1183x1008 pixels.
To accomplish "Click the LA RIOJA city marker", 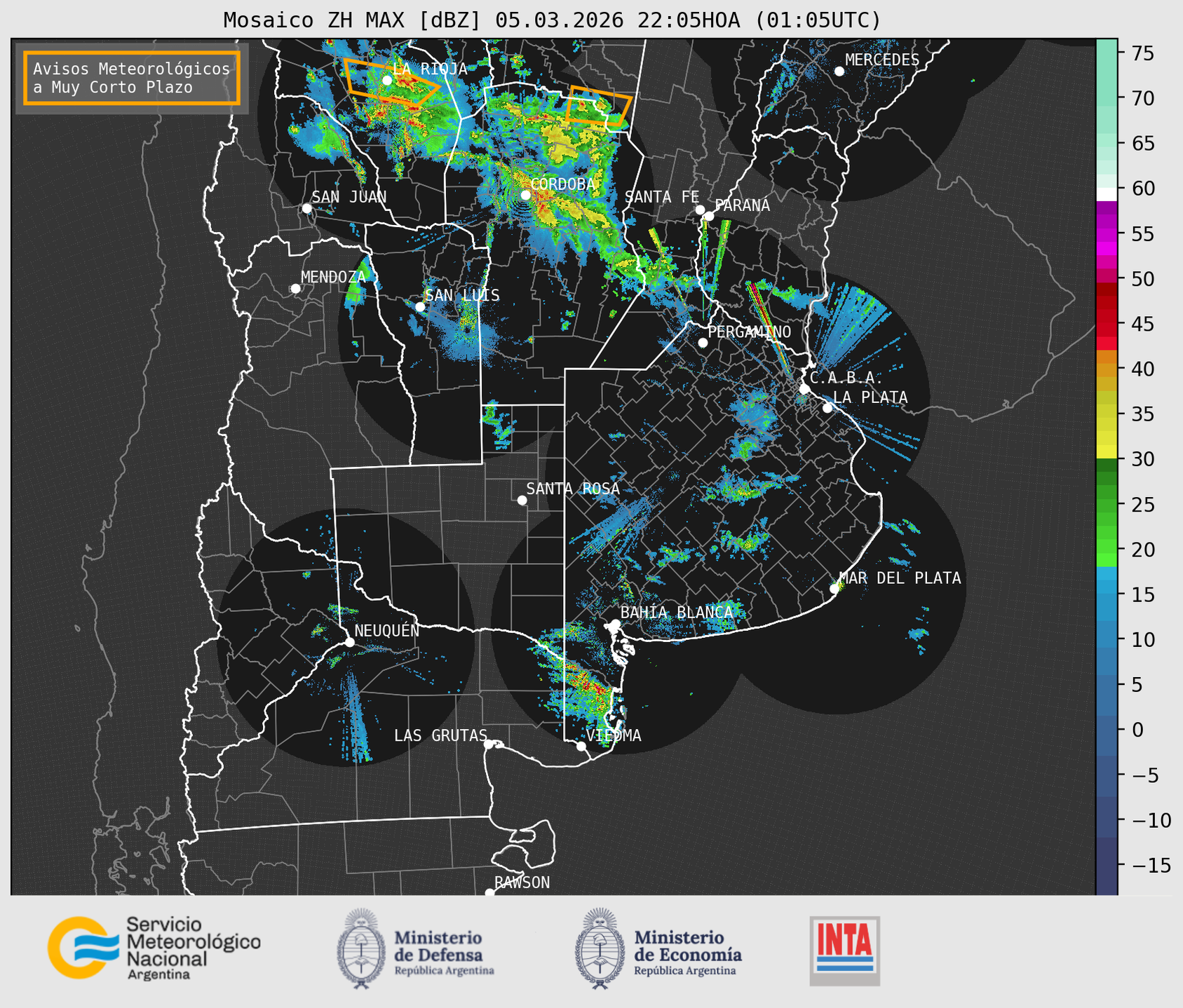I will (387, 81).
